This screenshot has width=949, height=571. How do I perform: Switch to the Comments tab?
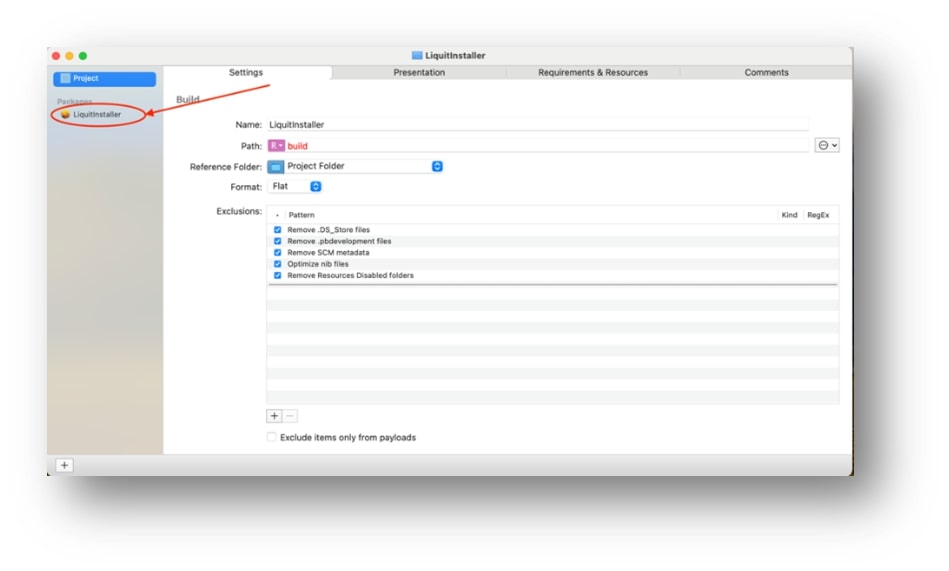tap(766, 73)
